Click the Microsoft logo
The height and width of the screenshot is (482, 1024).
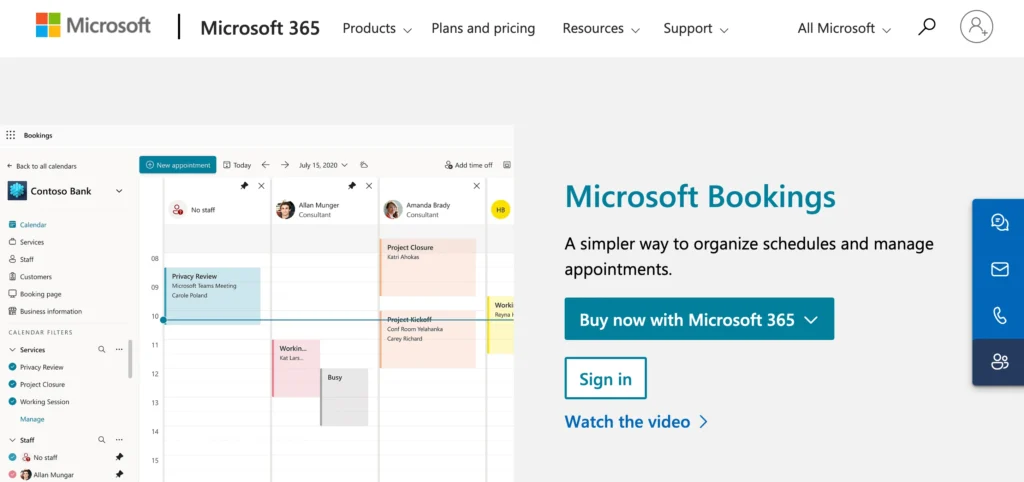point(93,26)
